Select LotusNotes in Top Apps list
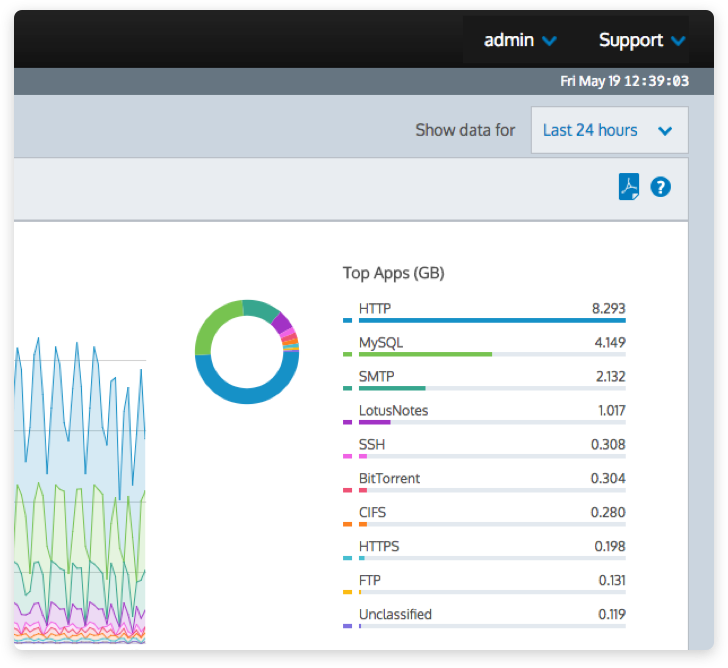The image size is (728, 668). click(x=393, y=410)
